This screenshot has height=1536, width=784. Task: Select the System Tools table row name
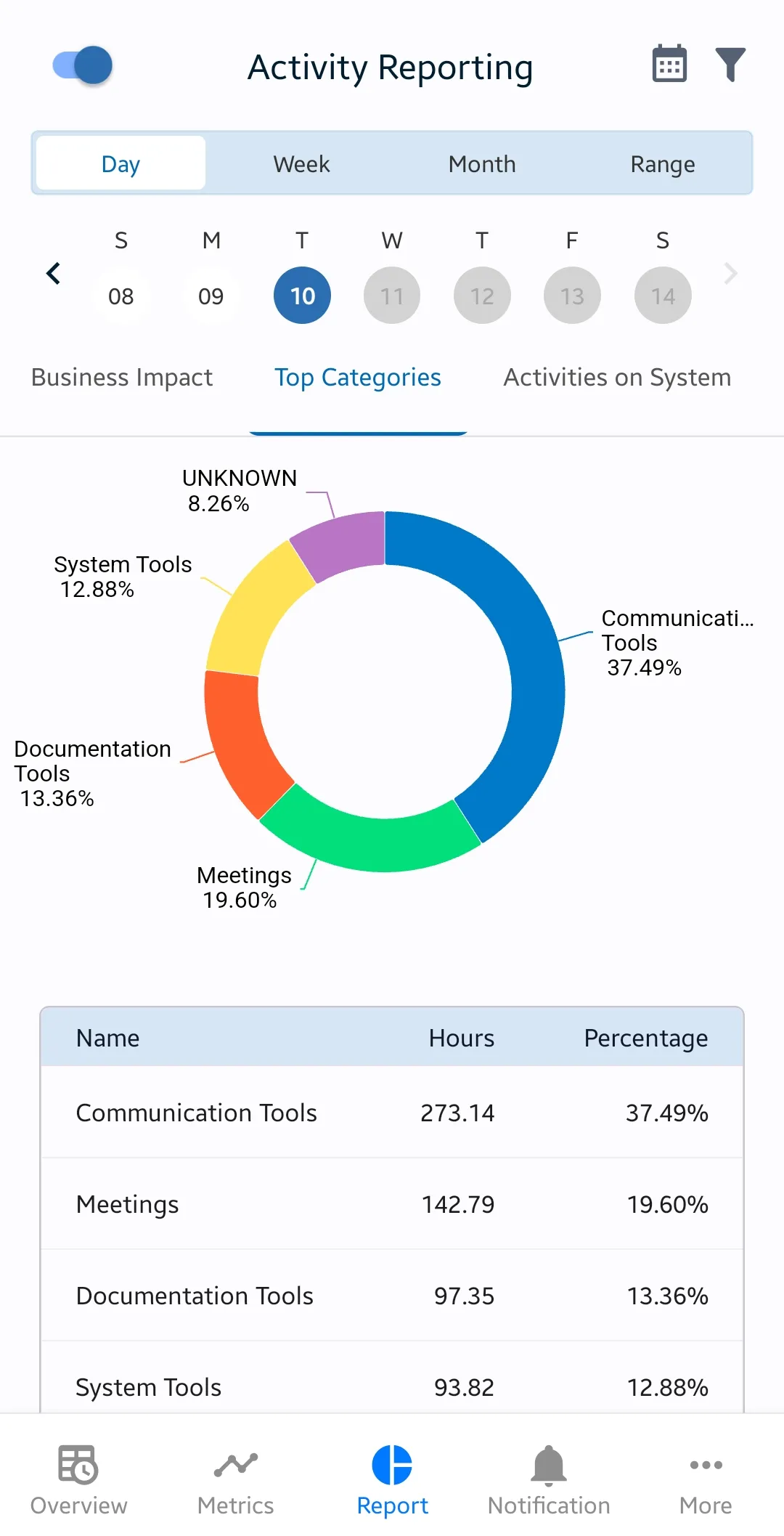click(x=149, y=1387)
